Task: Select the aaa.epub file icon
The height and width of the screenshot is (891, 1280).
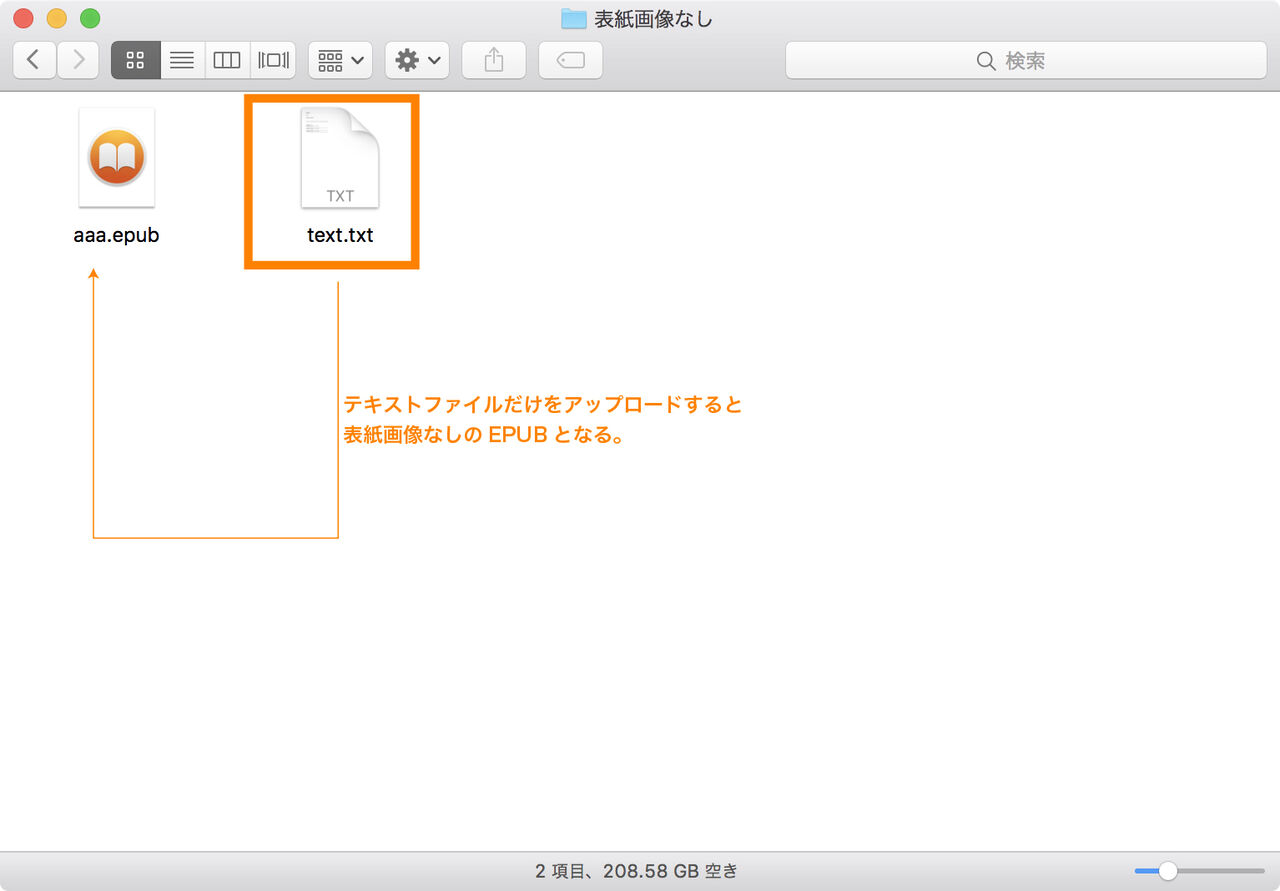Action: pos(117,158)
